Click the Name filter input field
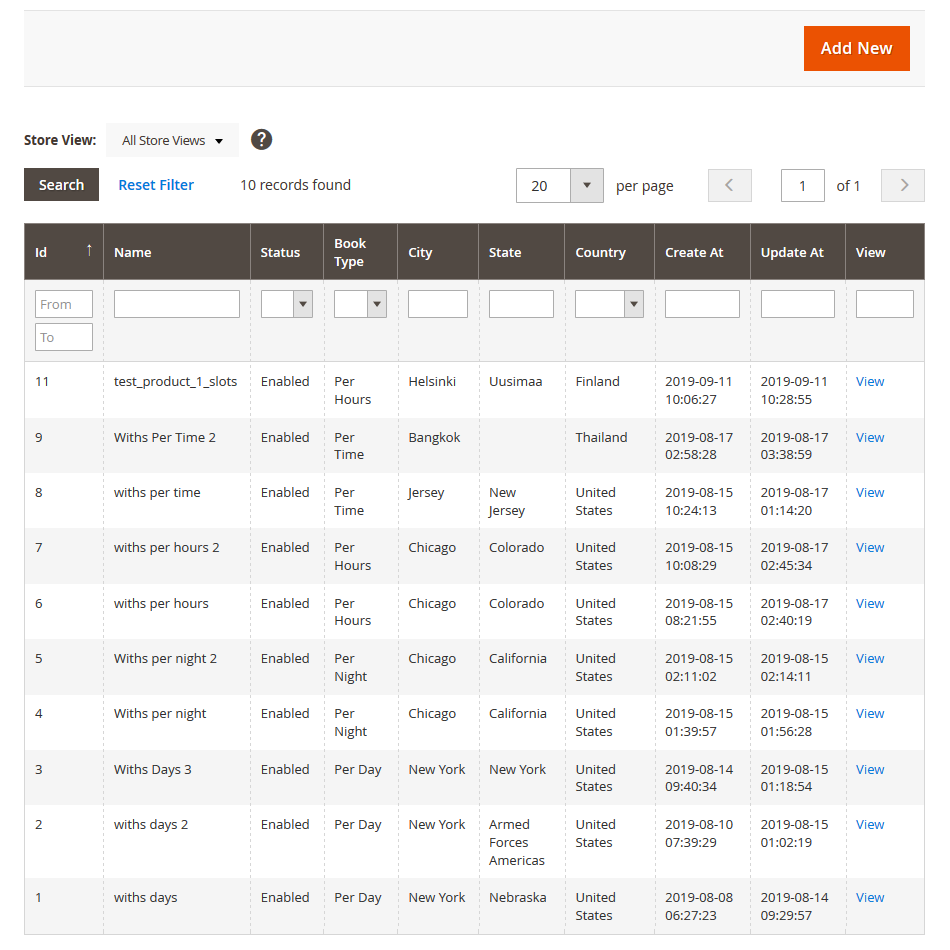950x950 pixels. [x=177, y=304]
